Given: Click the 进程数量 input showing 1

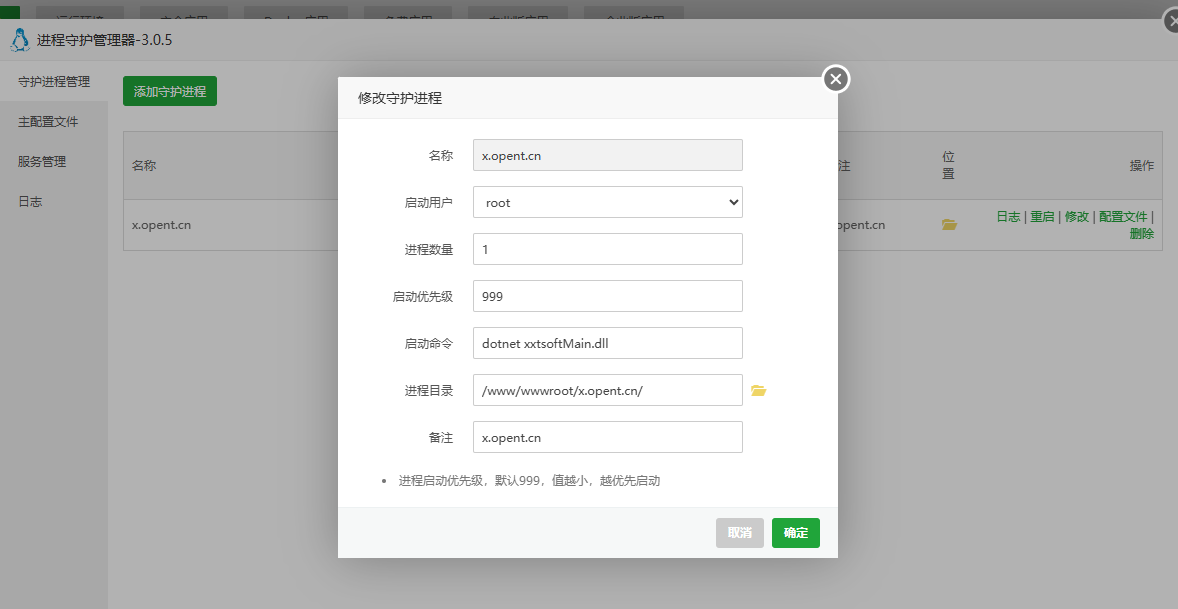Looking at the screenshot, I should (607, 249).
